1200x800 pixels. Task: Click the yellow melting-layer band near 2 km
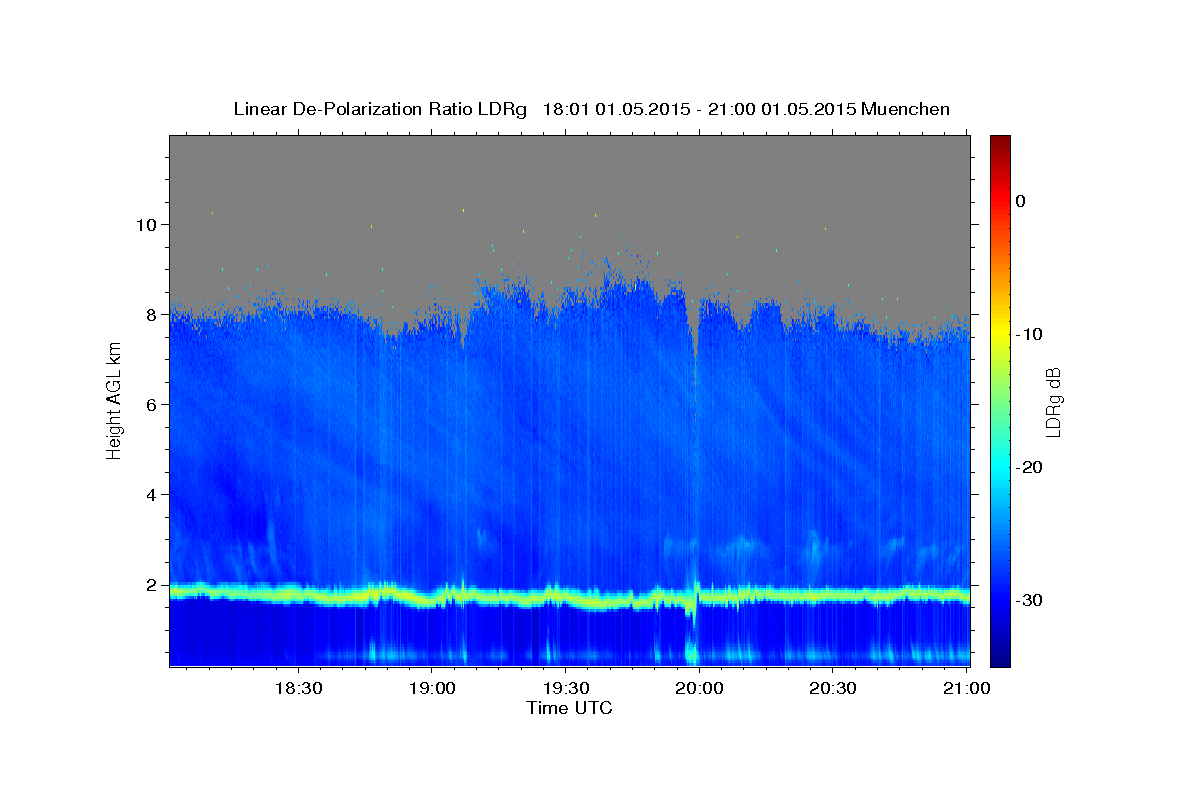(x=570, y=597)
